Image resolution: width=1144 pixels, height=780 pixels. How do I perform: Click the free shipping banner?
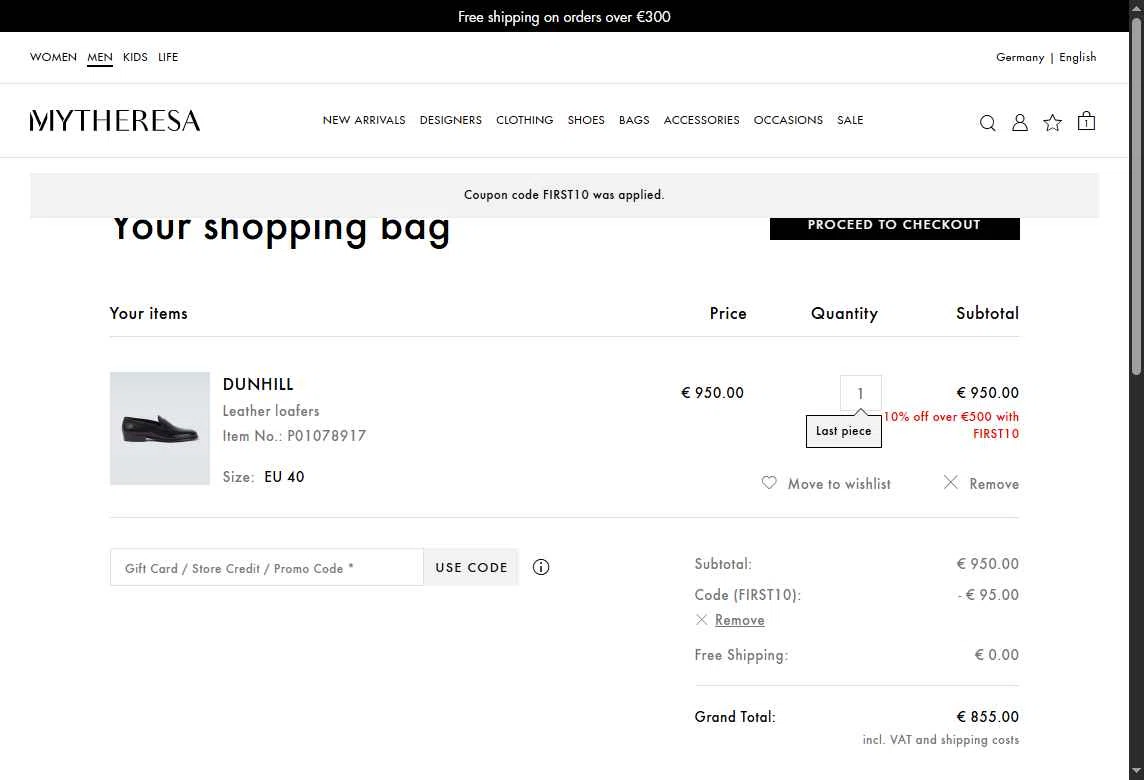point(564,16)
